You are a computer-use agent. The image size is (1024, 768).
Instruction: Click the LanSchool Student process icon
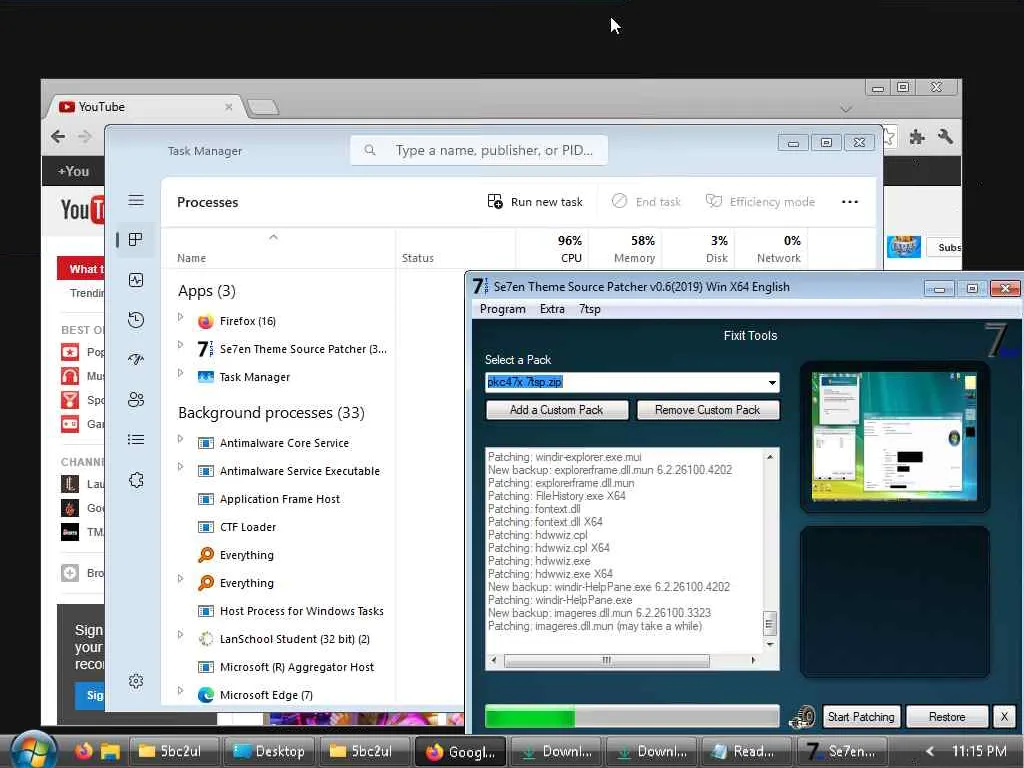point(206,639)
